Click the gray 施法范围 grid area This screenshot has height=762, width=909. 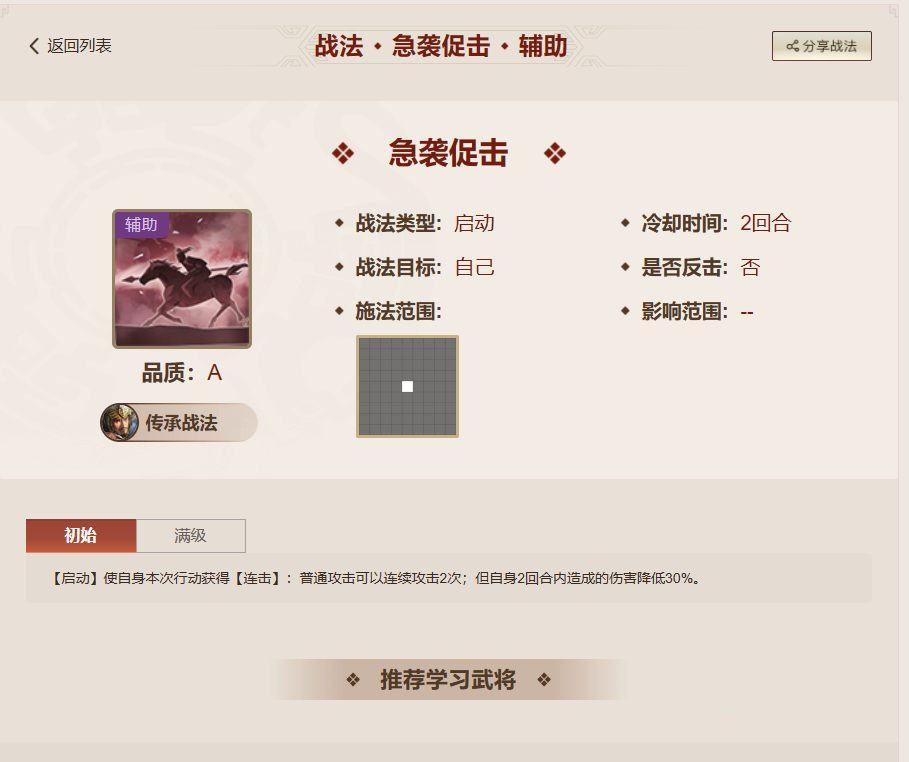(x=408, y=386)
